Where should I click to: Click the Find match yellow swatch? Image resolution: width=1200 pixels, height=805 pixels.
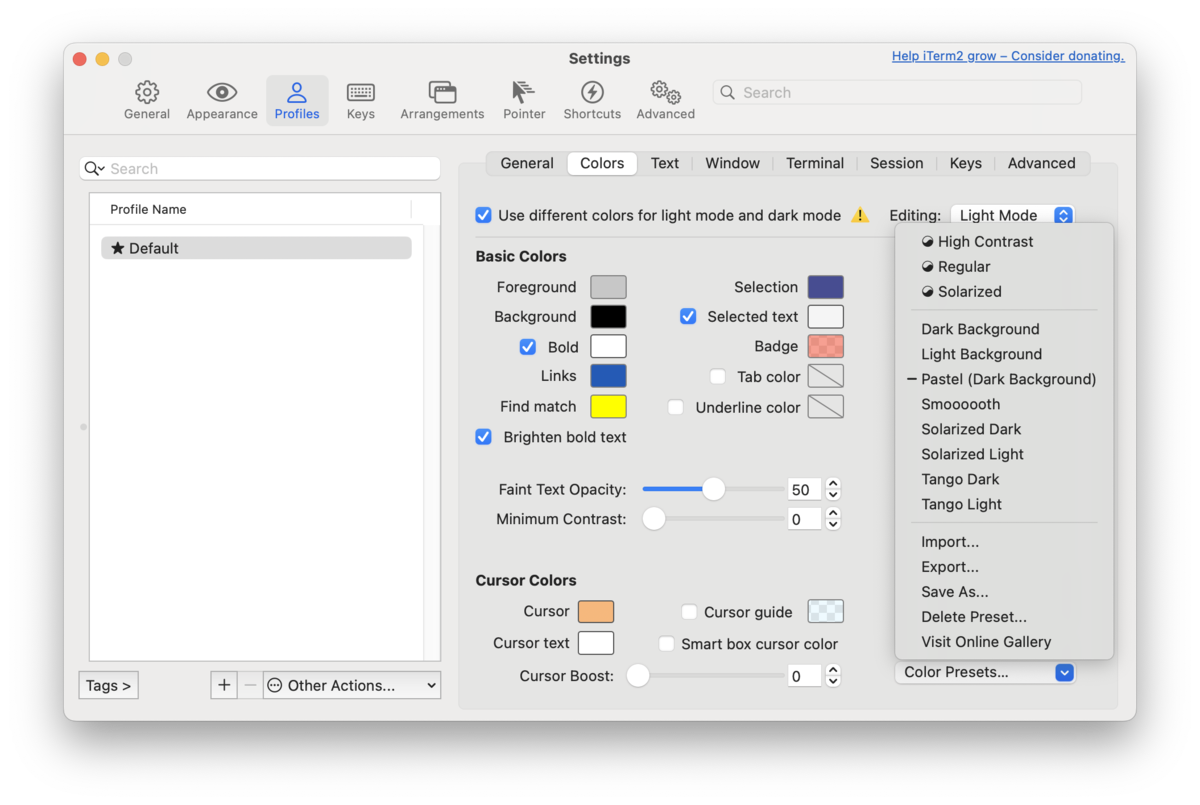tap(608, 406)
